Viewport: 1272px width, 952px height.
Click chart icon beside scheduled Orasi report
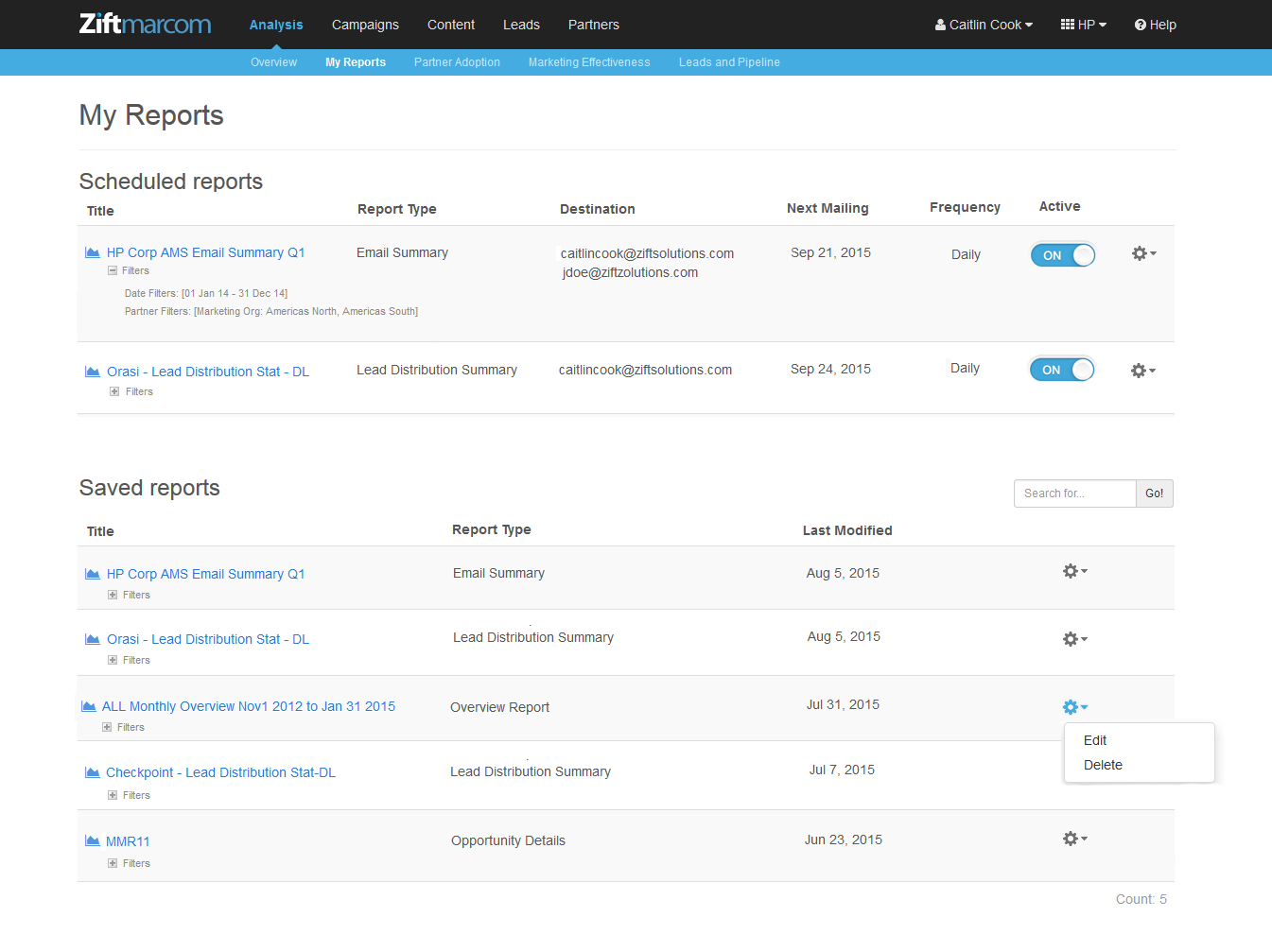(93, 372)
